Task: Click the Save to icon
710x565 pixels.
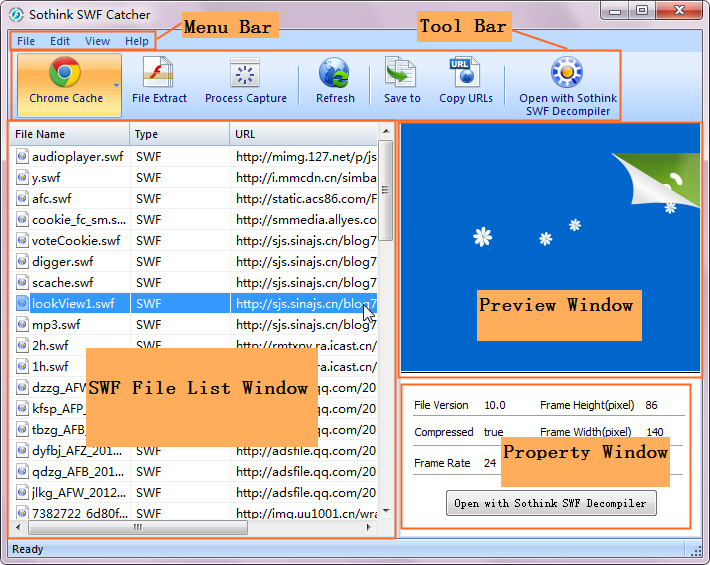Action: click(x=401, y=72)
